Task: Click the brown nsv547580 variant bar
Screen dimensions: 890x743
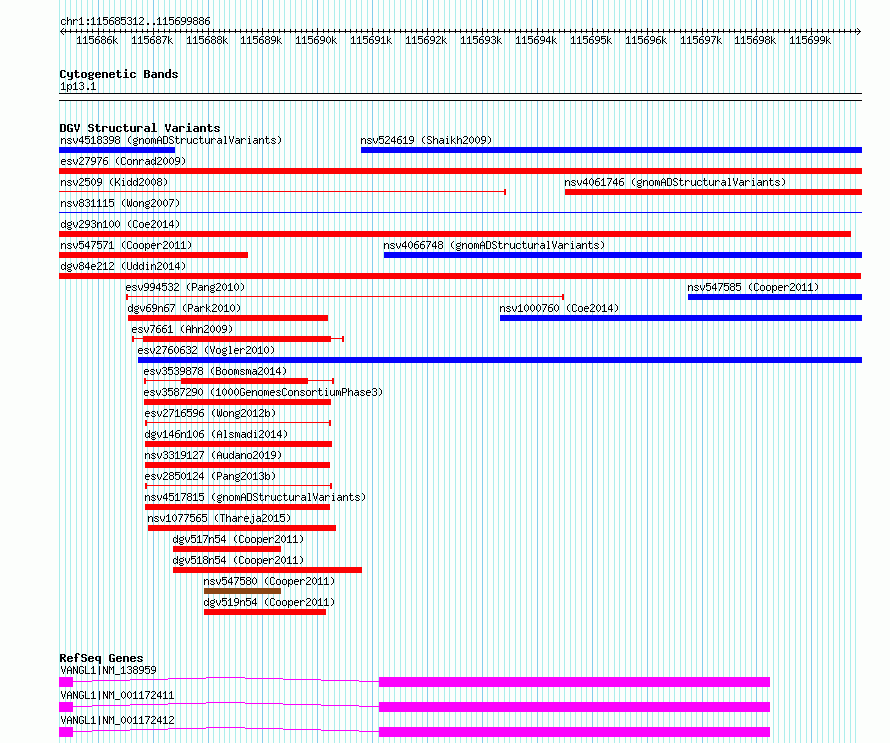Action: point(242,591)
